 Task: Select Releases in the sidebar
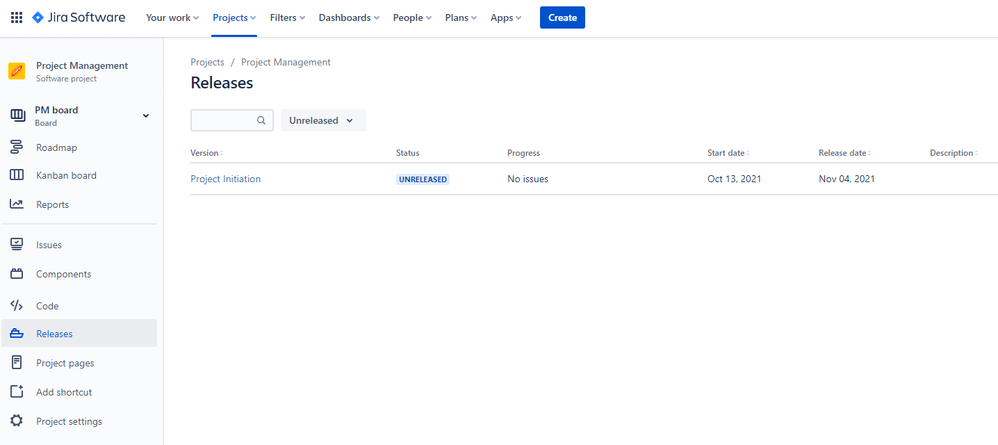(79, 334)
